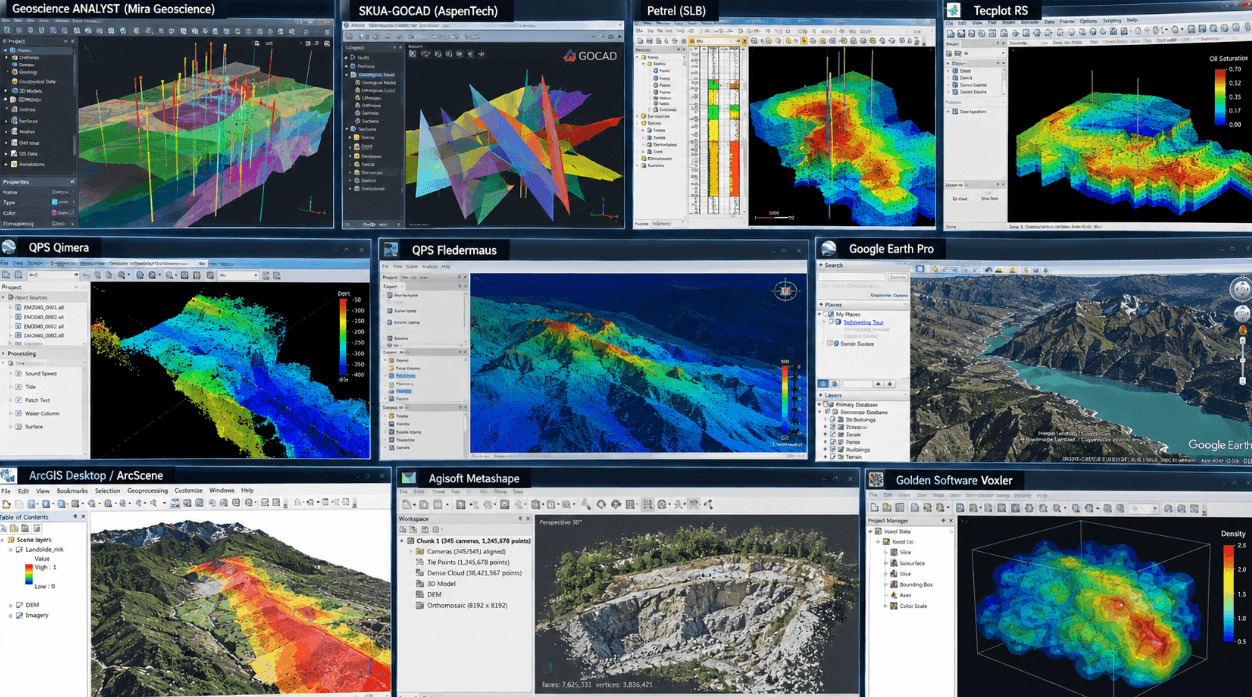Click the Orthomosaic item icon in Metashape Workspace

[420, 605]
